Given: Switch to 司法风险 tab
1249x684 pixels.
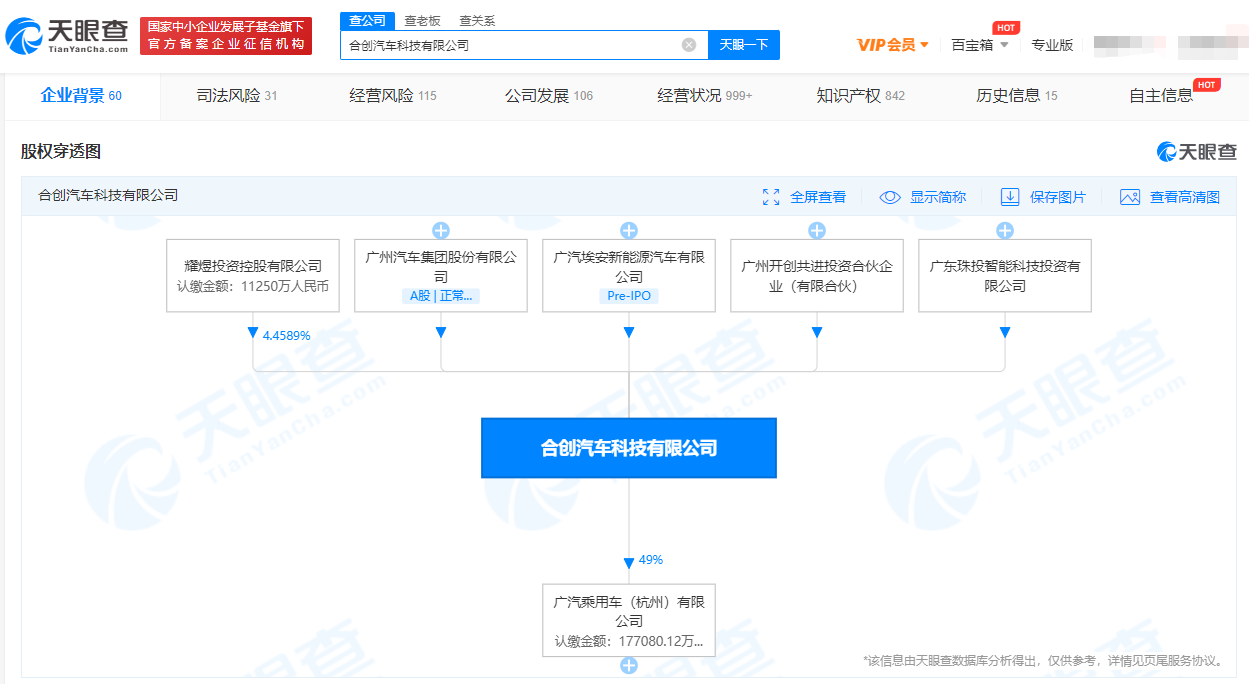Looking at the screenshot, I should [236, 96].
